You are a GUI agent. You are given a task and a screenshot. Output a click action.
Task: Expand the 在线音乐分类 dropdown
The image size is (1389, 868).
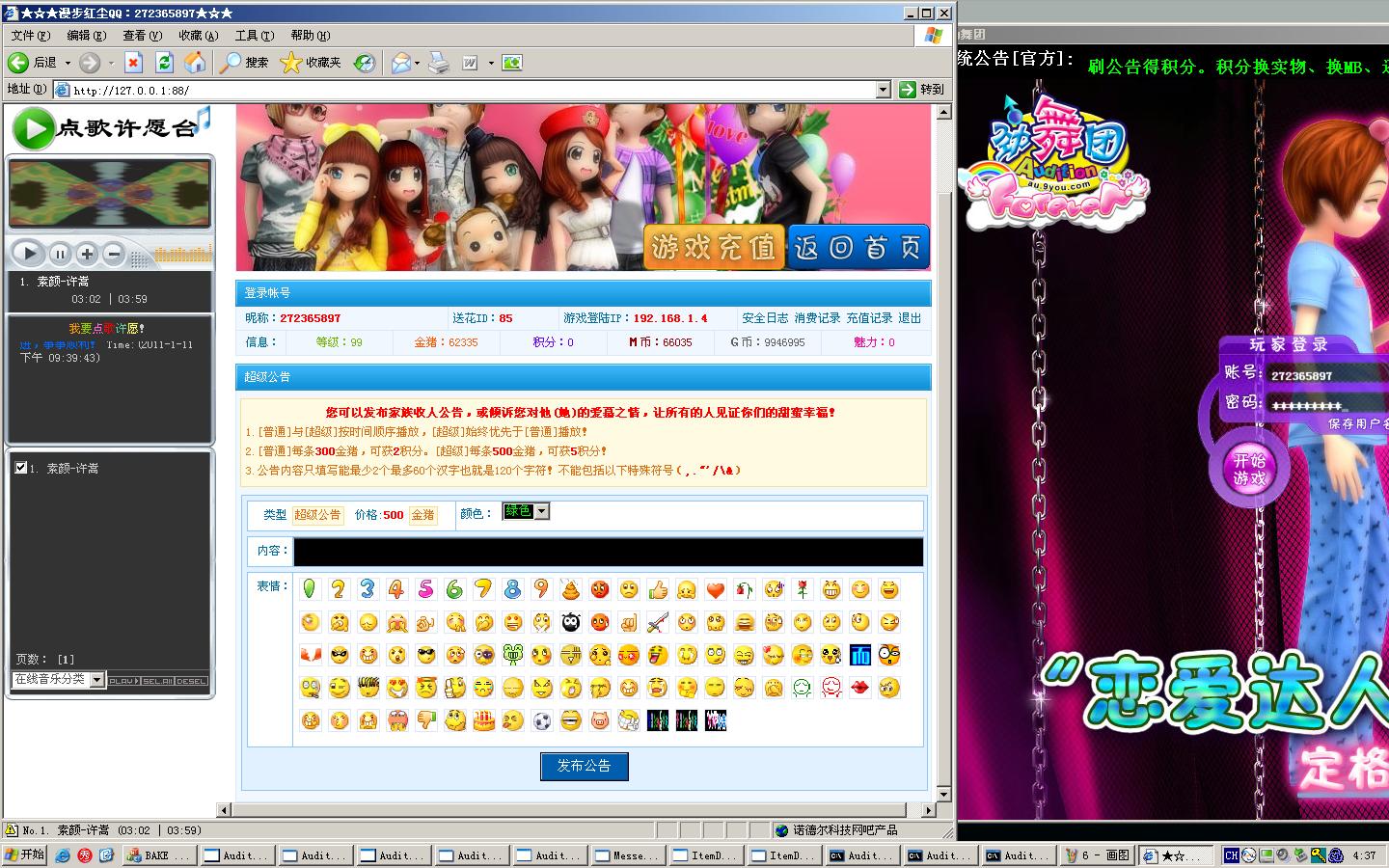point(96,680)
